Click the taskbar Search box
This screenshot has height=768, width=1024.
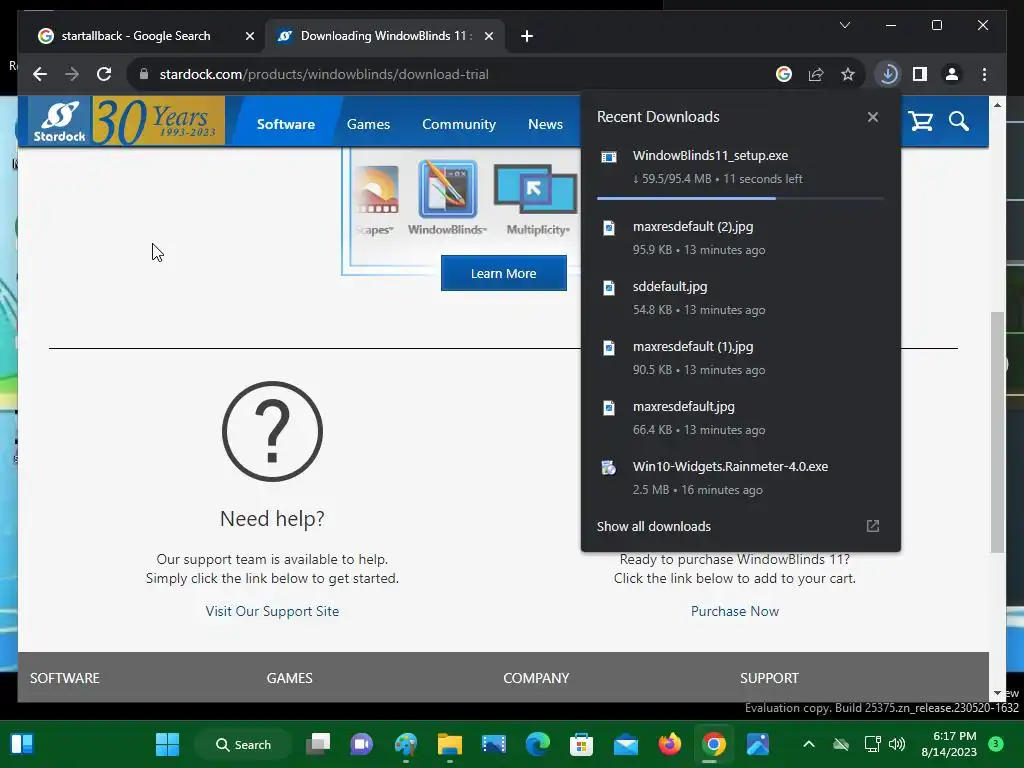[243, 744]
